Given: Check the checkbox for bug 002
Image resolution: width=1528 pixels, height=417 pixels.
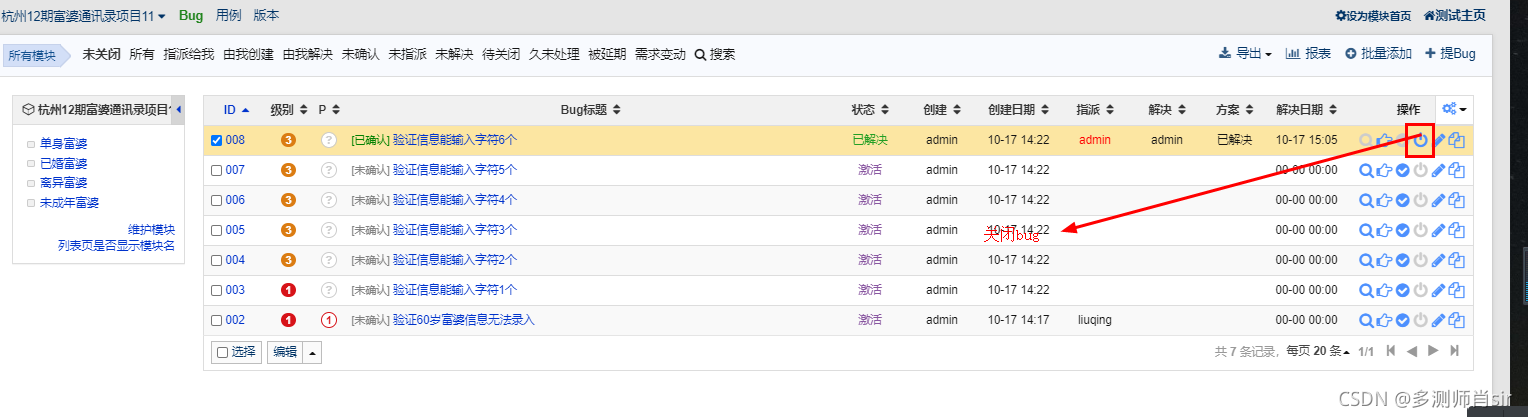Looking at the screenshot, I should [x=216, y=320].
